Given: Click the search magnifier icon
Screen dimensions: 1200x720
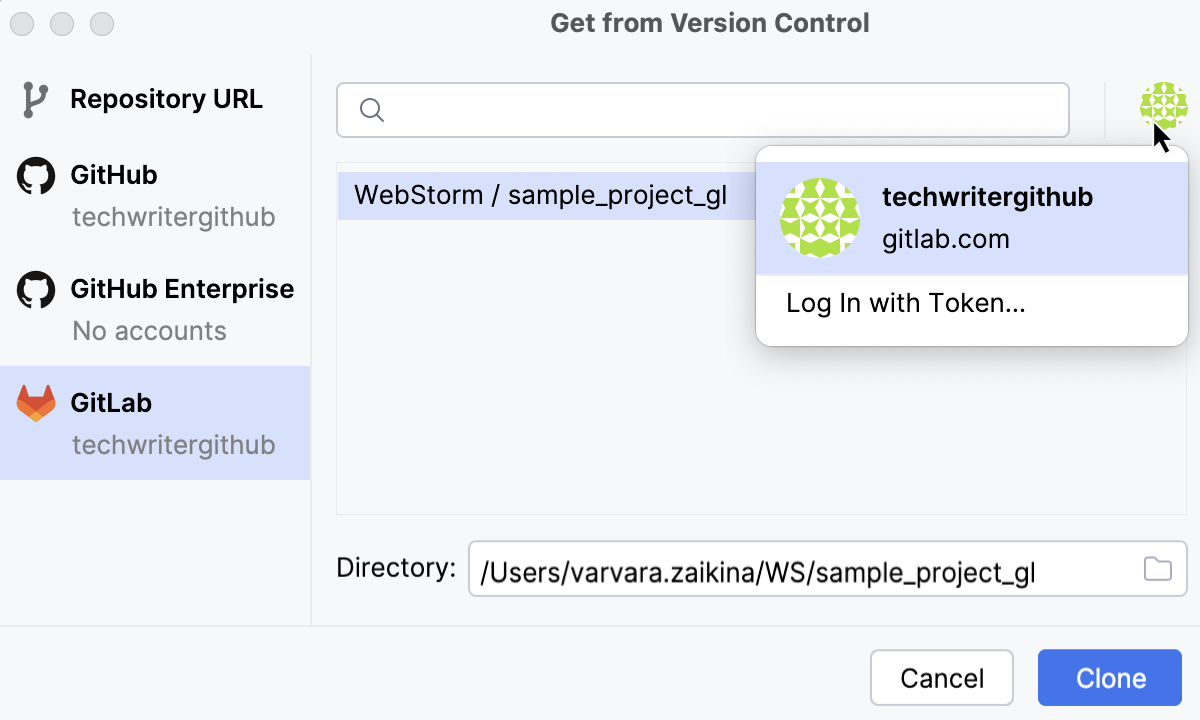Looking at the screenshot, I should pos(371,110).
